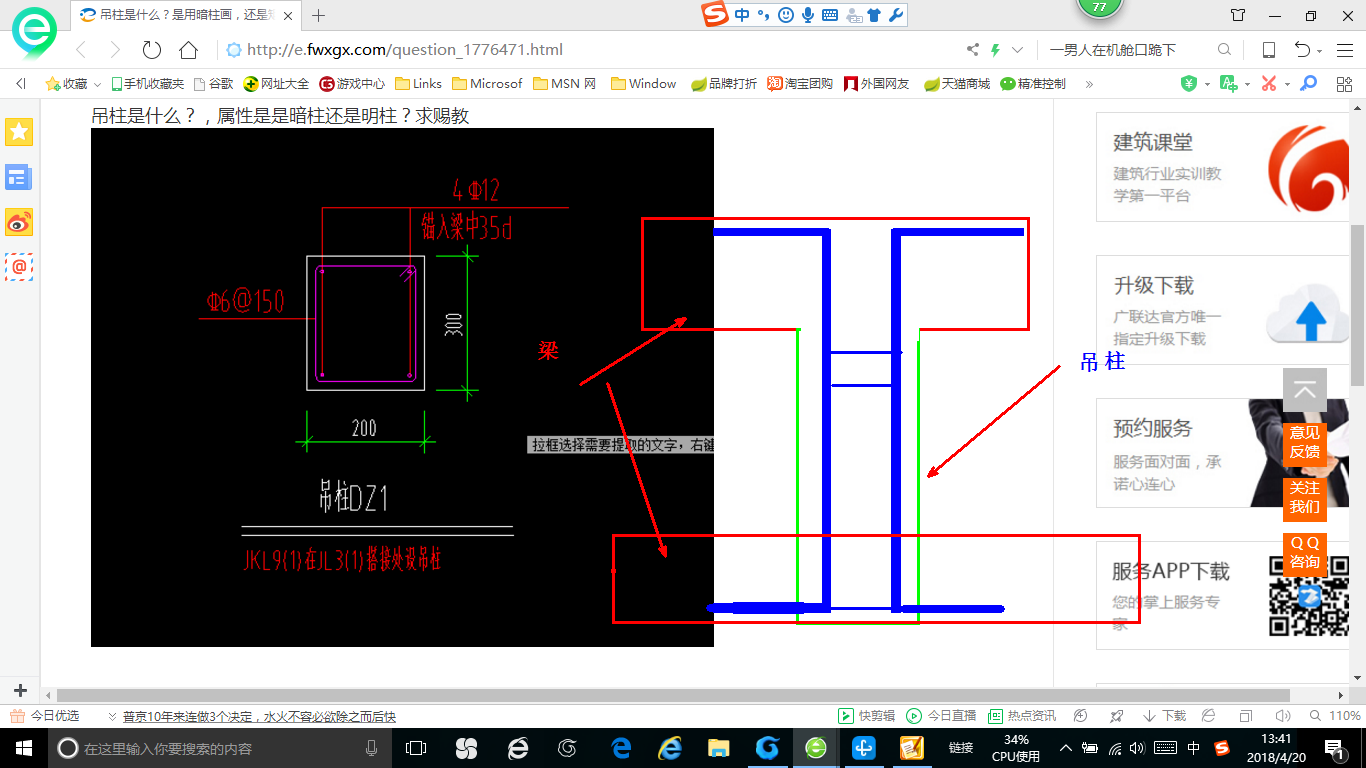
Task: Open the 谷歌 bookmark
Action: pos(213,84)
